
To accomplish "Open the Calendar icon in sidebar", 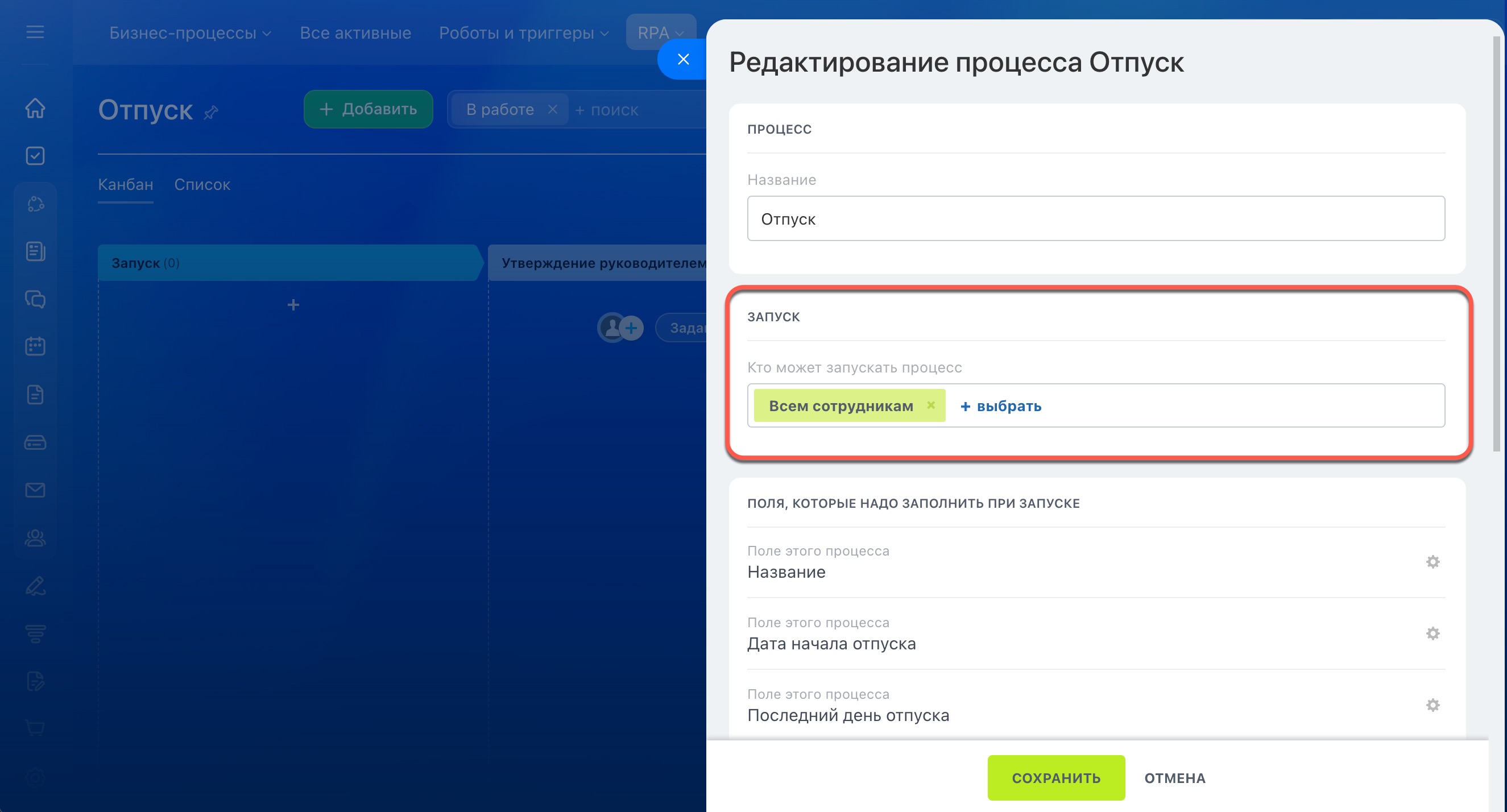I will [35, 346].
